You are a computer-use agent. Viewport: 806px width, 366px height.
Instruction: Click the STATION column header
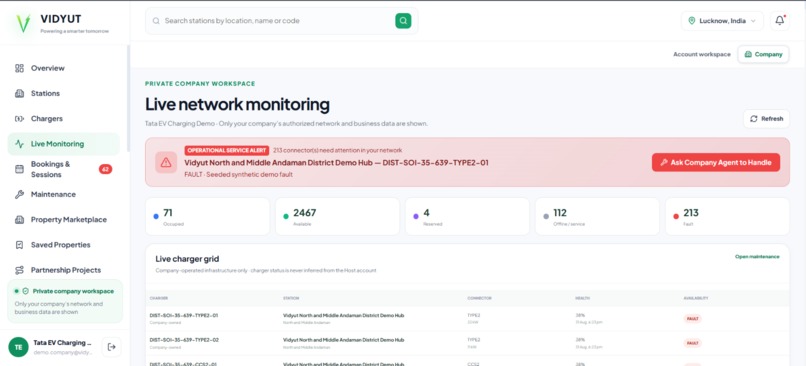click(x=291, y=298)
